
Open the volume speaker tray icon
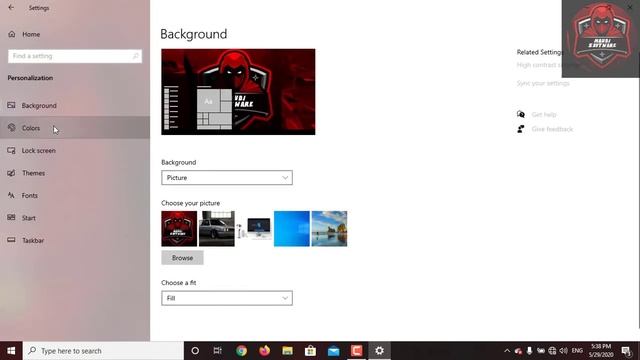(564, 351)
